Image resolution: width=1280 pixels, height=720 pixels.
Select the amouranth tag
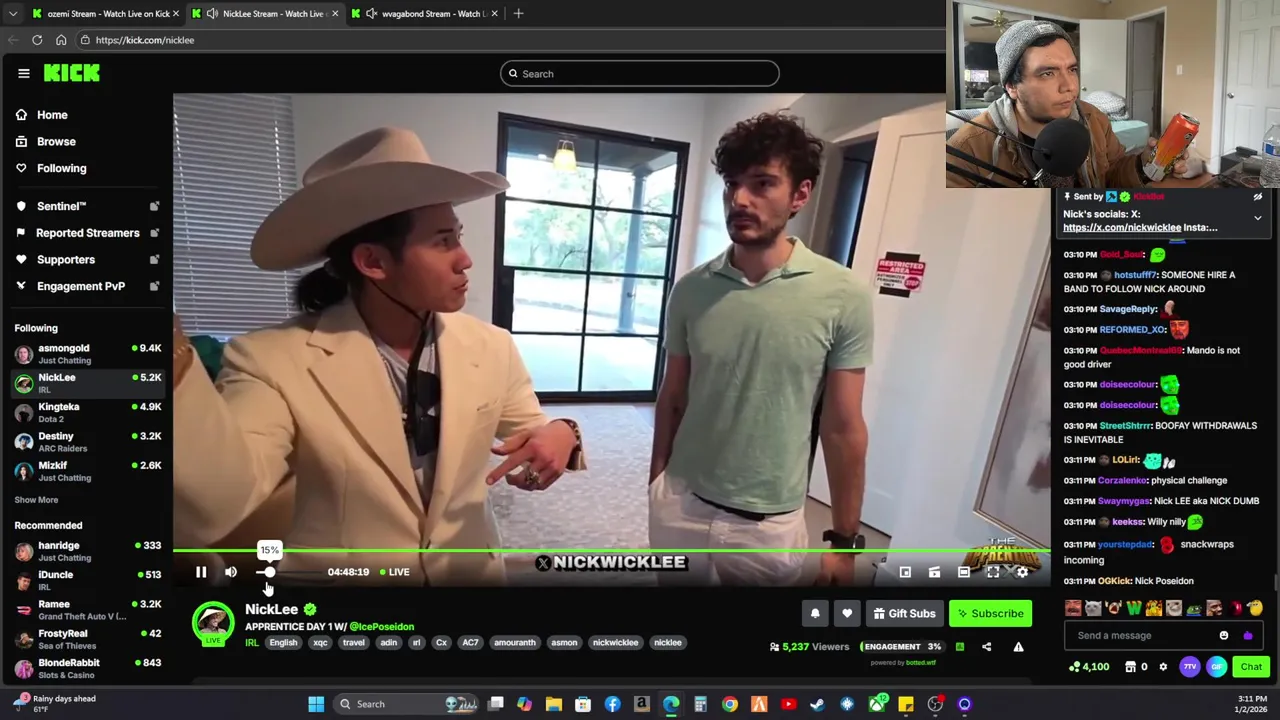tap(515, 643)
